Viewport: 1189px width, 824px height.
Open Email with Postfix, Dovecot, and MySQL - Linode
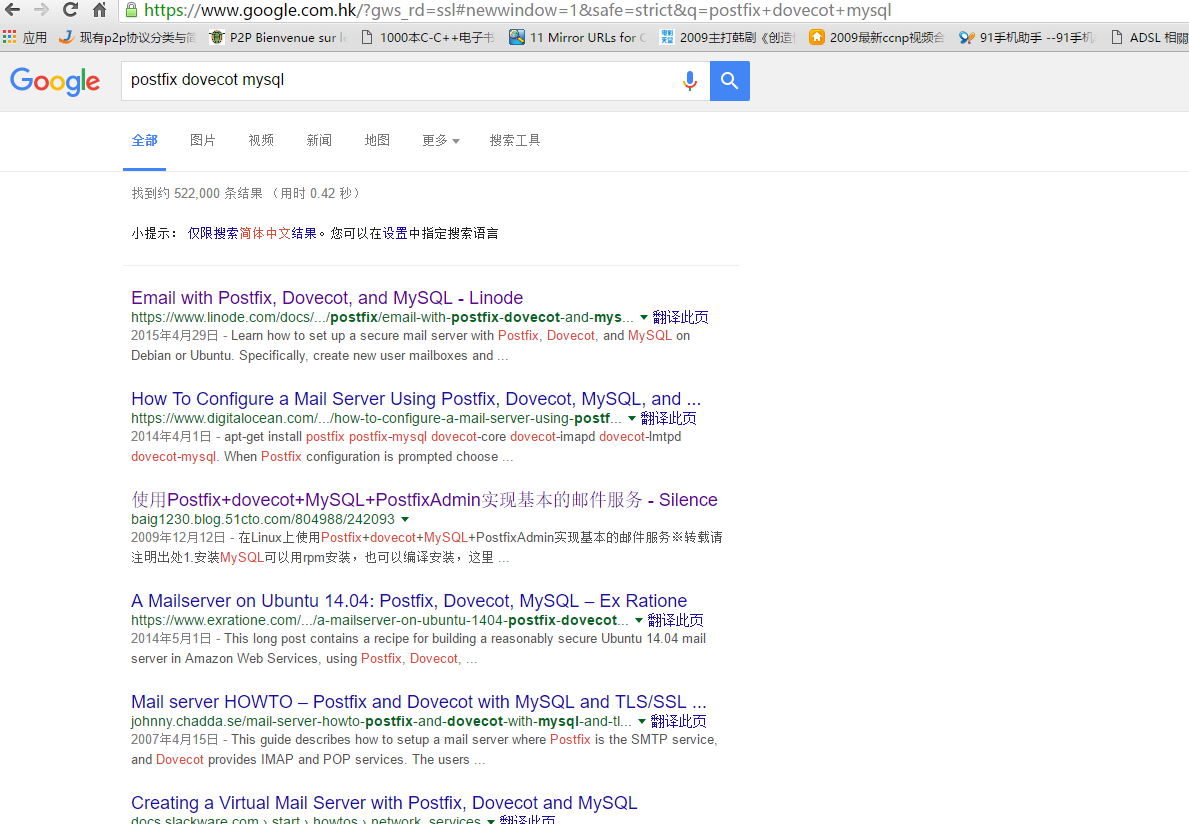[x=327, y=298]
